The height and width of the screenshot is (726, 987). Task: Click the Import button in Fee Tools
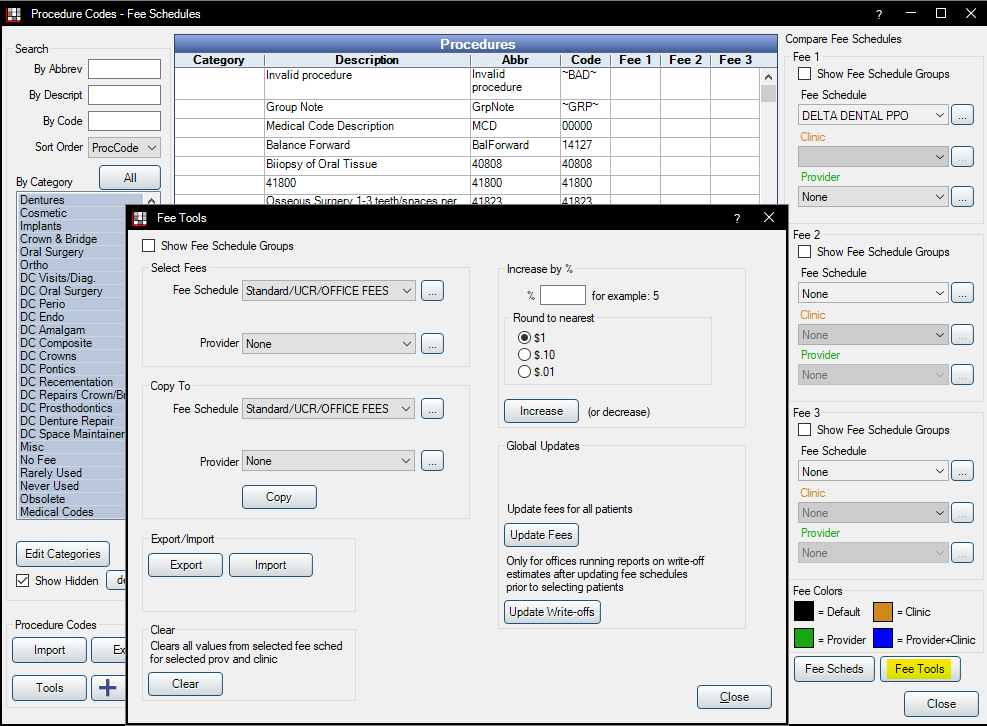click(271, 565)
